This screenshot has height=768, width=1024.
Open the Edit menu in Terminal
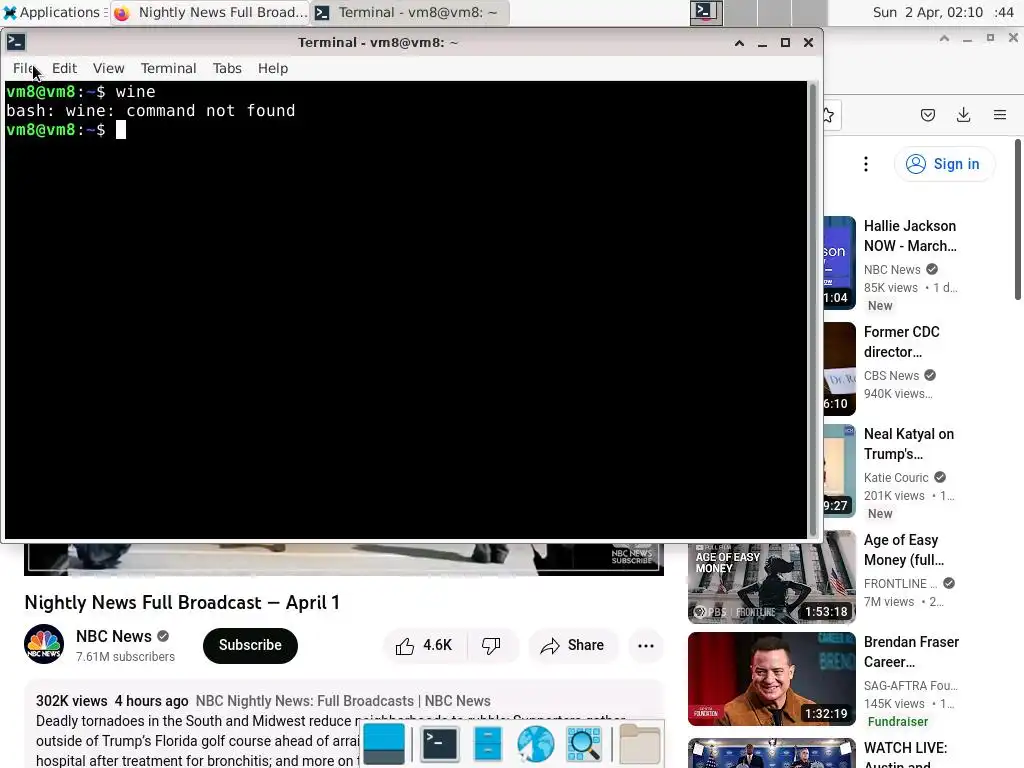pyautogui.click(x=64, y=68)
